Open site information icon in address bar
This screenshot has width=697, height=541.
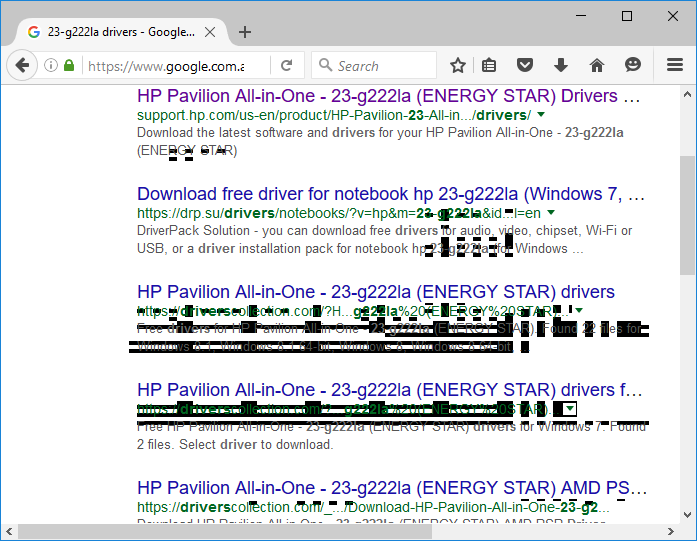pyautogui.click(x=51, y=66)
